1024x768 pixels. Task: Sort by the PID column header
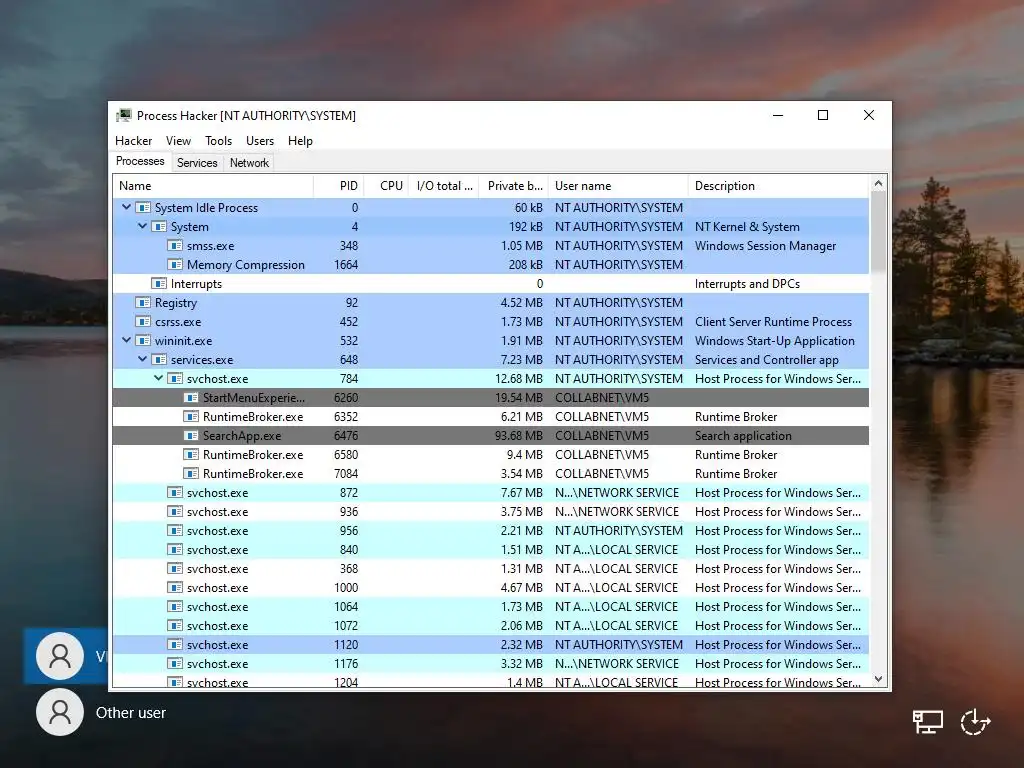click(339, 185)
